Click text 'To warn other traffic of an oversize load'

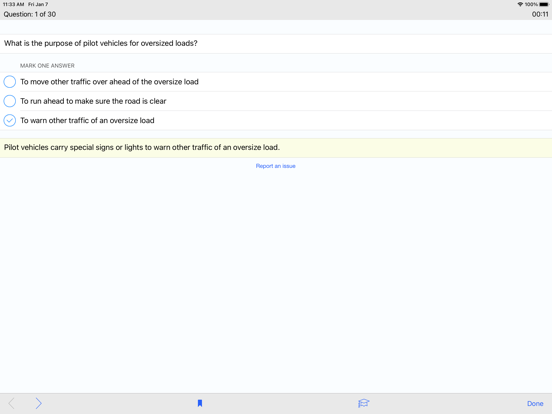pyautogui.click(x=87, y=120)
